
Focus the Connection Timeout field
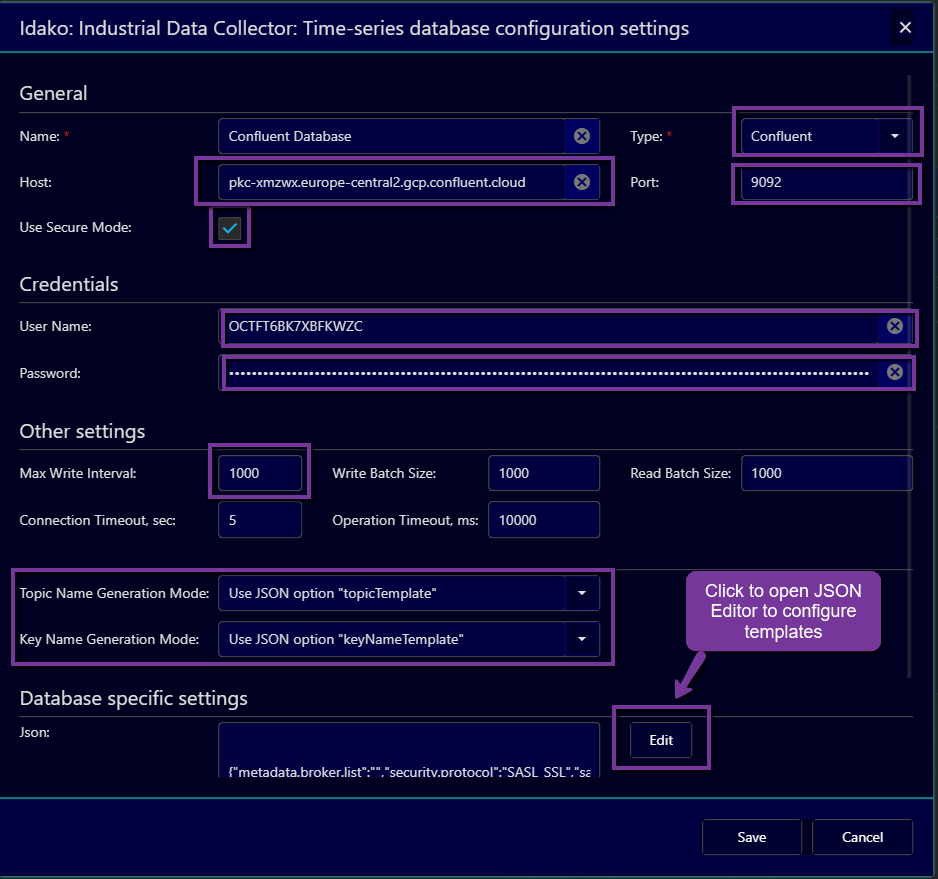[x=259, y=520]
